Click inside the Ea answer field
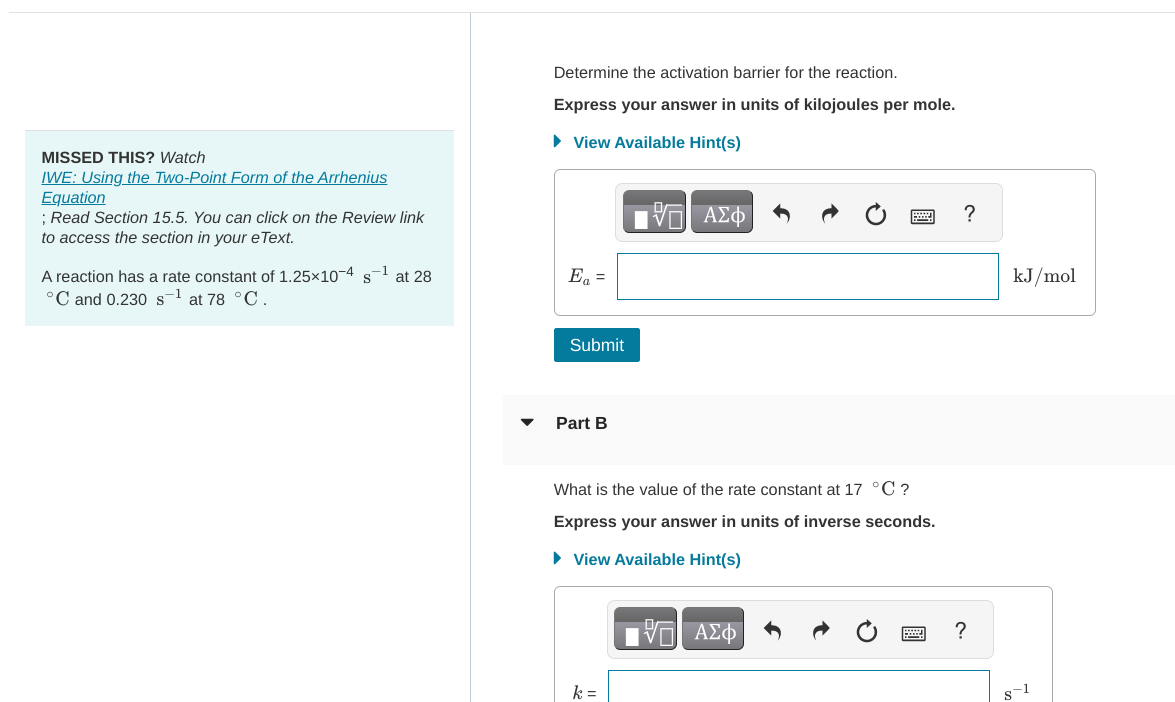The height and width of the screenshot is (702, 1175). tap(807, 276)
